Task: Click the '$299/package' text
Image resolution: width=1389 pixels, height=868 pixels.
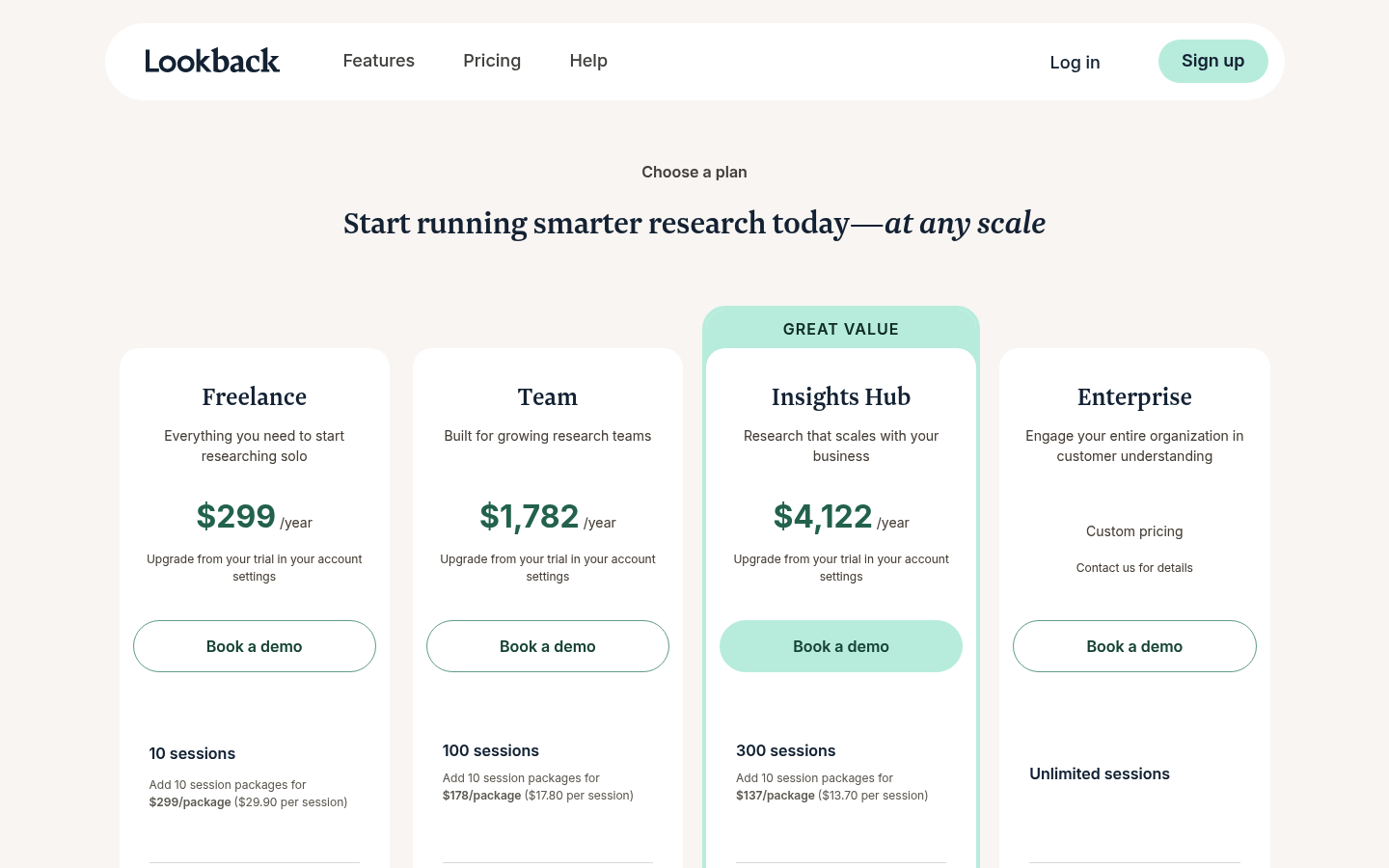Action: pos(190,802)
